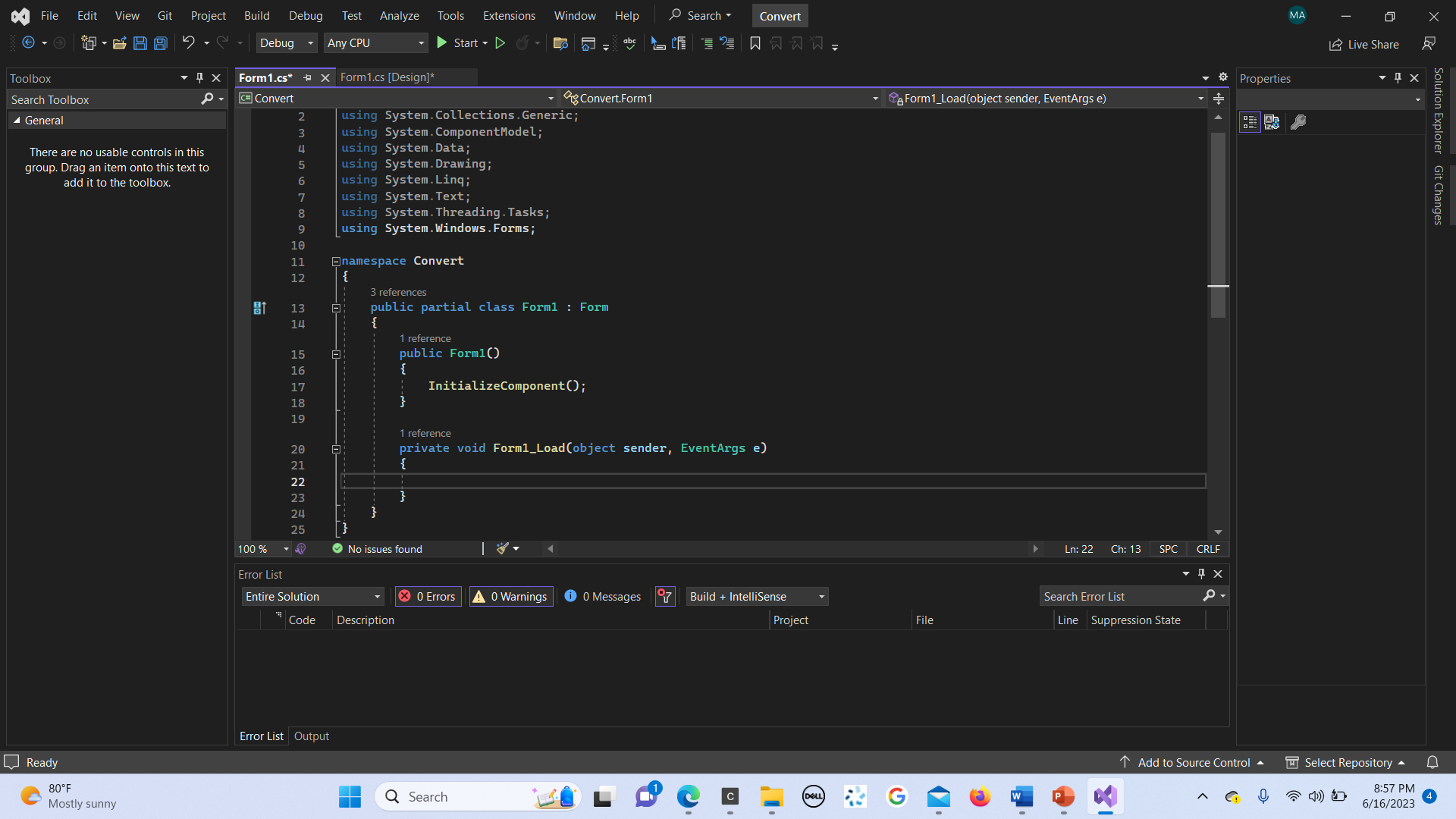Toggle the 0 Messages filter
The width and height of the screenshot is (1456, 819).
(601, 596)
